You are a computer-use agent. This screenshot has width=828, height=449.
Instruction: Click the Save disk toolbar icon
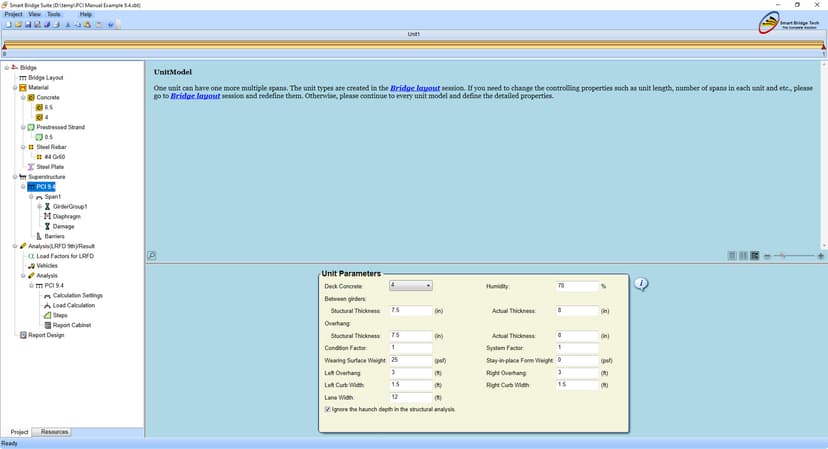pyautogui.click(x=28, y=24)
